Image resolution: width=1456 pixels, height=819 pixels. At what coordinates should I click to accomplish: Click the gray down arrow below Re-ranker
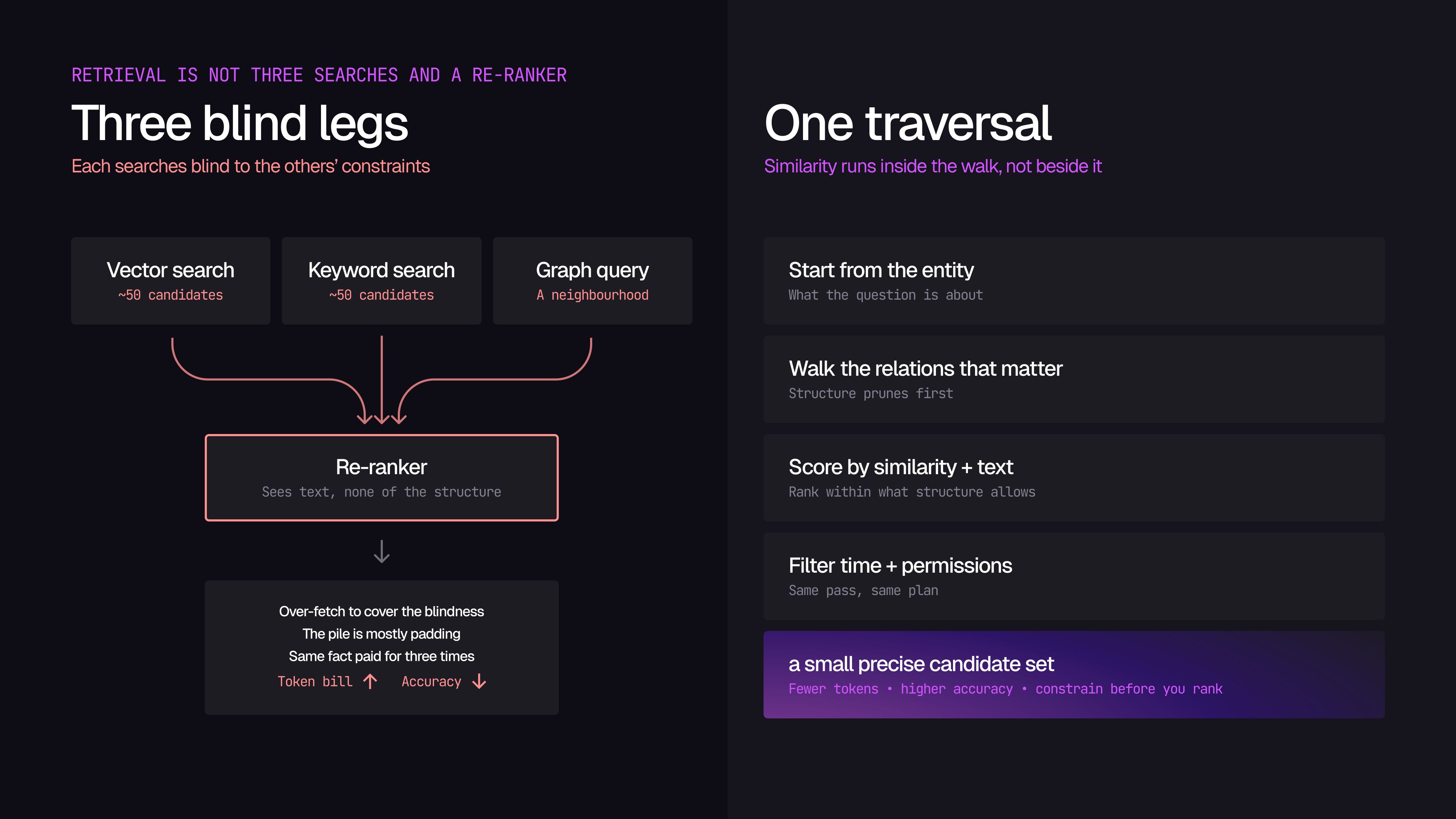click(381, 551)
